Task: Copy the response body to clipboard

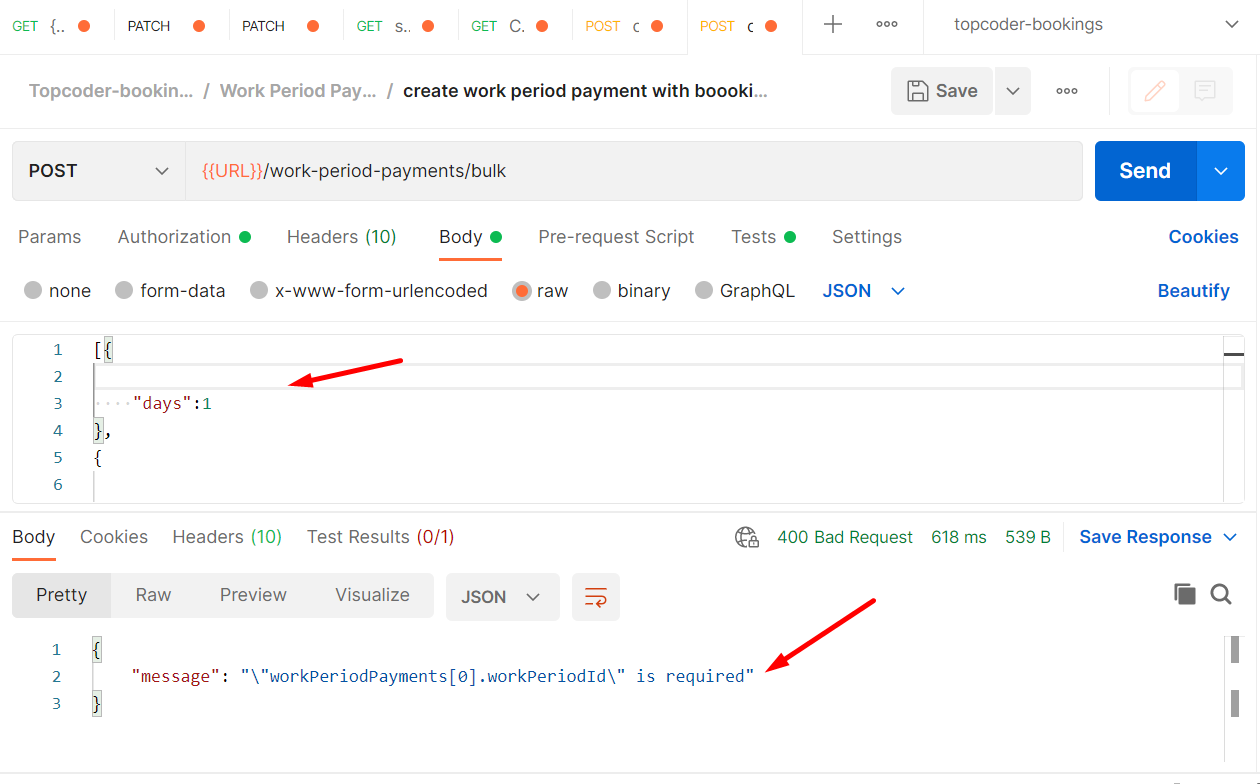Action: tap(1185, 593)
